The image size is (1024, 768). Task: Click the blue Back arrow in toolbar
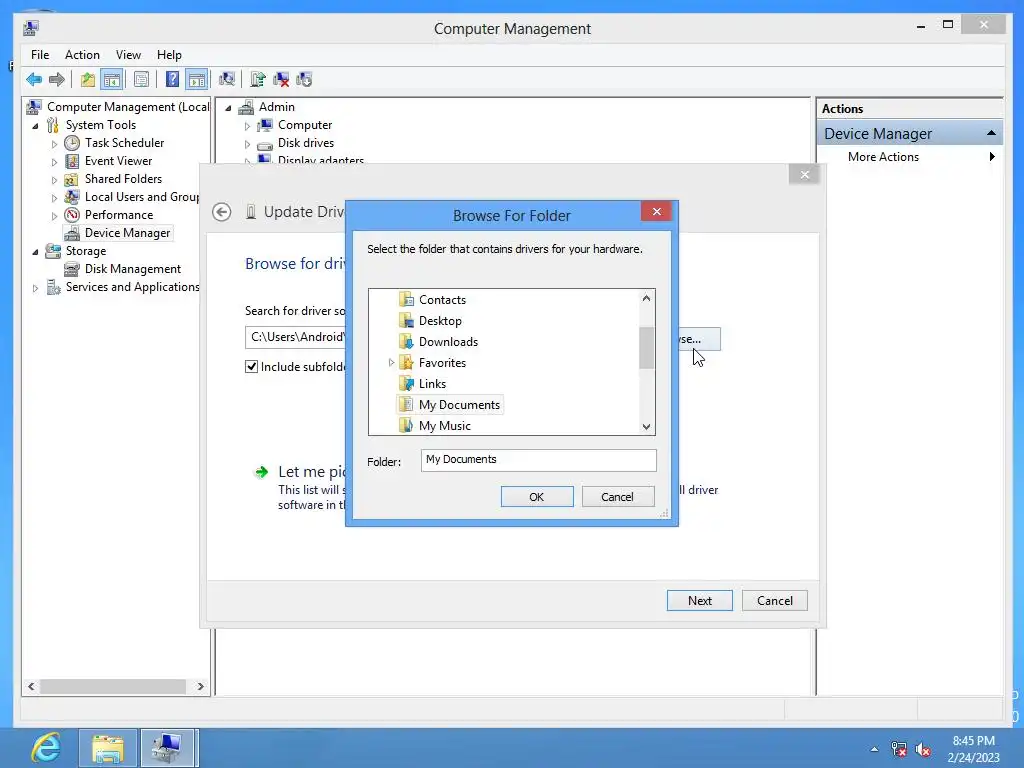tap(34, 80)
